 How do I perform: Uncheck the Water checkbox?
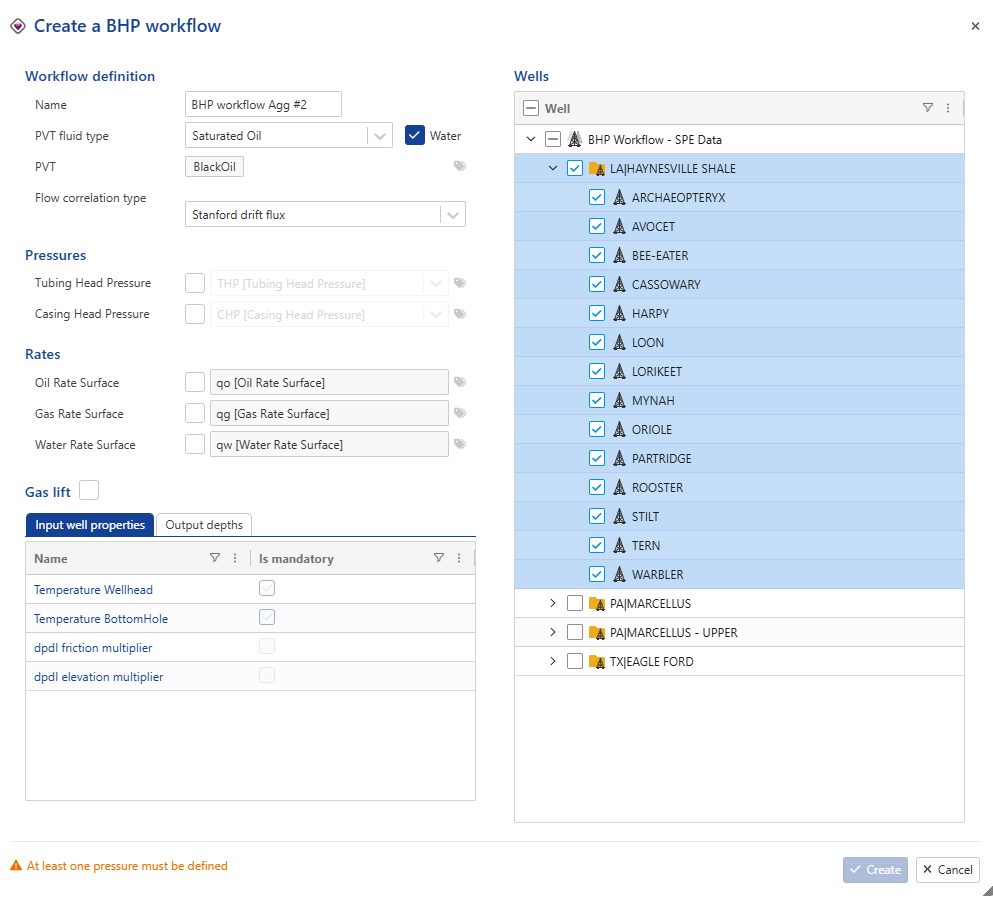point(415,135)
